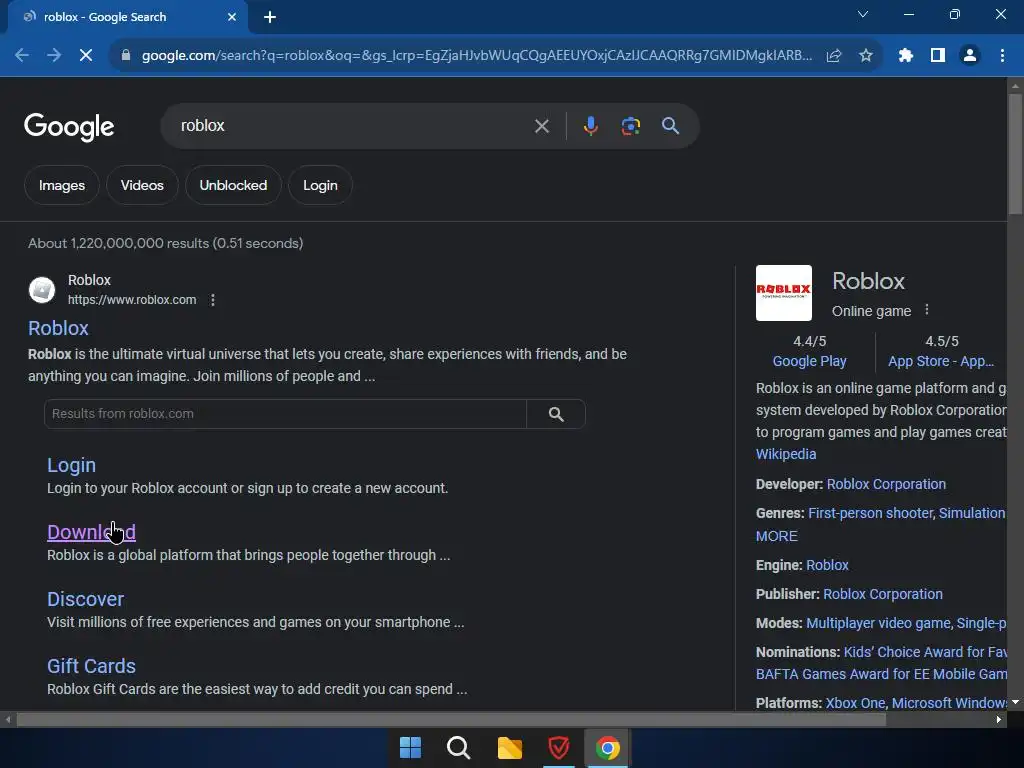Stop loading the current page

[86, 56]
